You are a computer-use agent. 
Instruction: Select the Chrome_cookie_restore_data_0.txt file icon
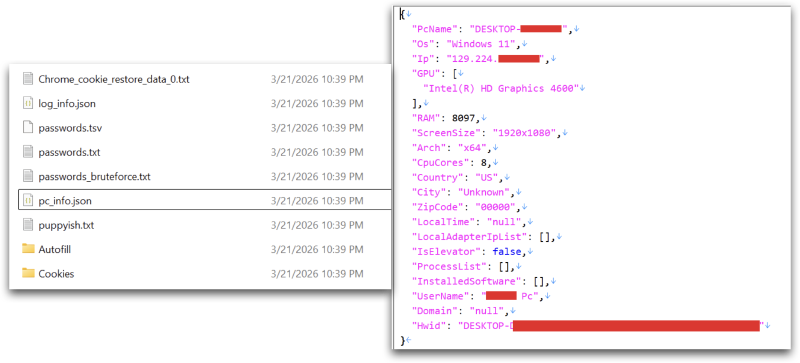[28, 79]
